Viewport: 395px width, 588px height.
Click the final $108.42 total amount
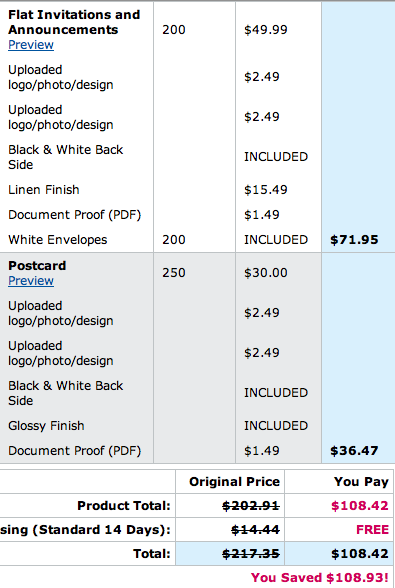pos(360,554)
